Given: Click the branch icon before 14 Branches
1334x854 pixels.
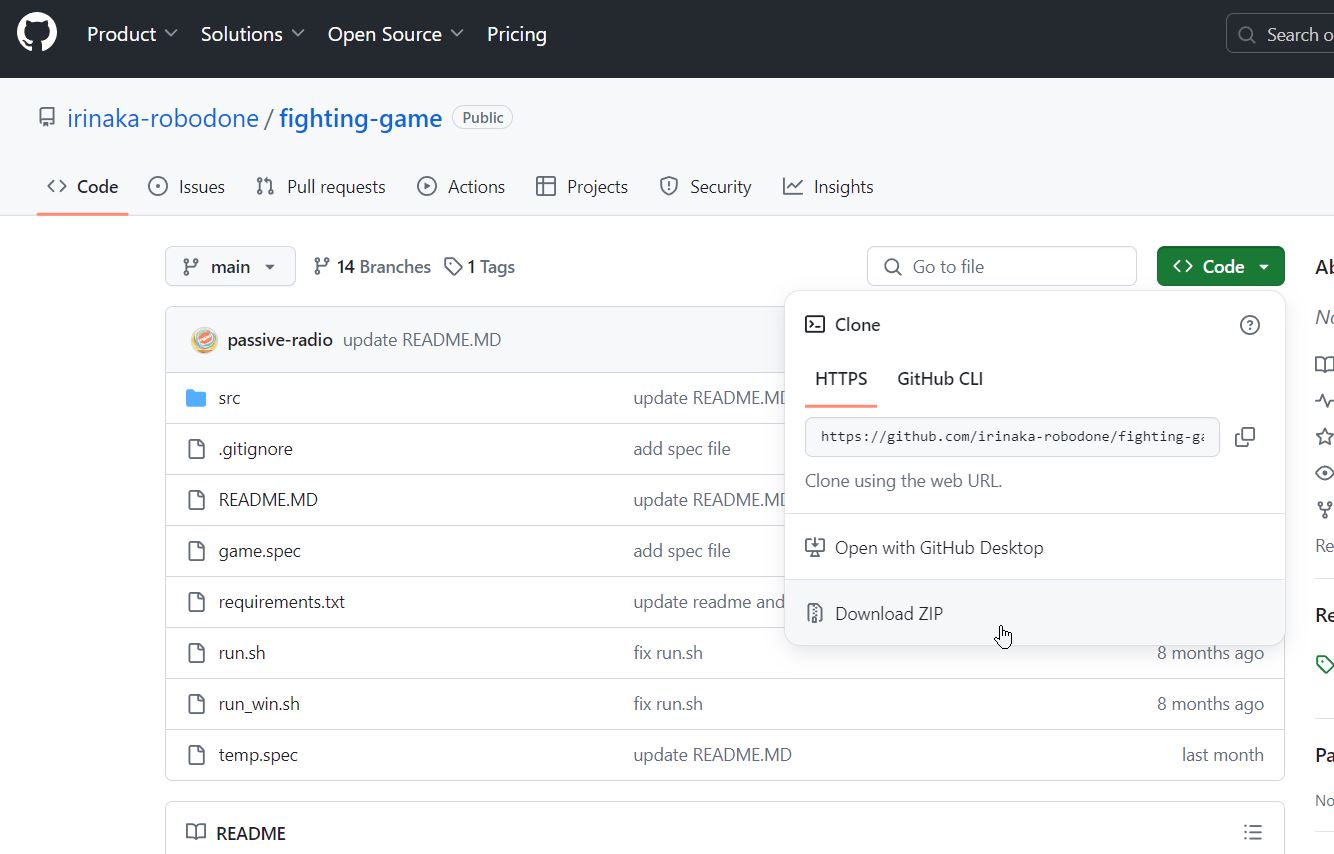Looking at the screenshot, I should click(x=321, y=266).
